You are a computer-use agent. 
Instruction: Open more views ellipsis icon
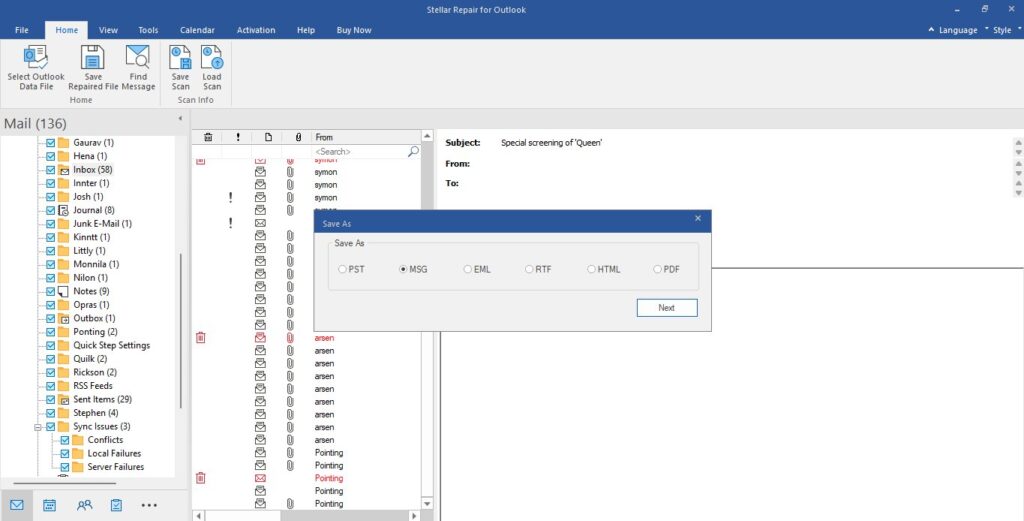pyautogui.click(x=149, y=505)
